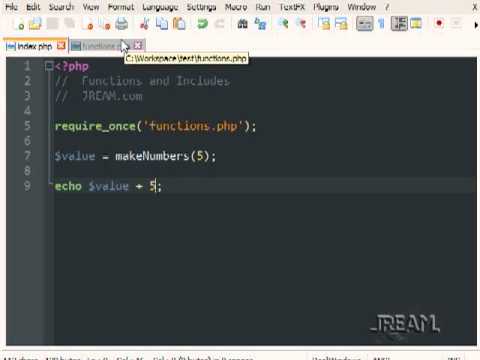Click '$value' after echo on line 9

point(109,186)
